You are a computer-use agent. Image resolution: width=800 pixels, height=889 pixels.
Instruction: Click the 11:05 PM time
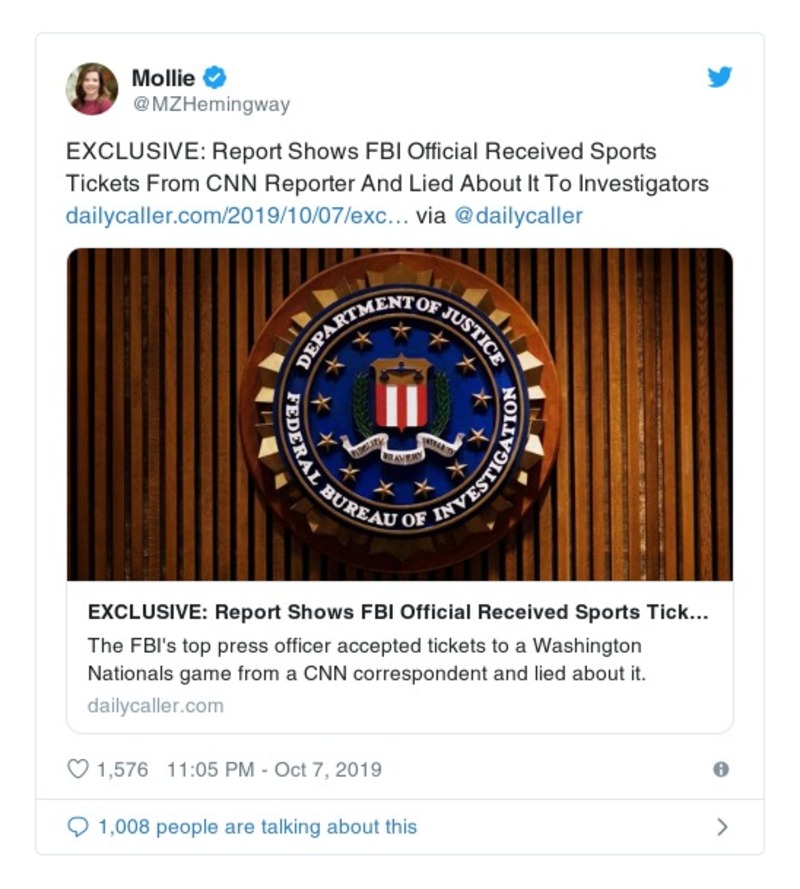210,769
